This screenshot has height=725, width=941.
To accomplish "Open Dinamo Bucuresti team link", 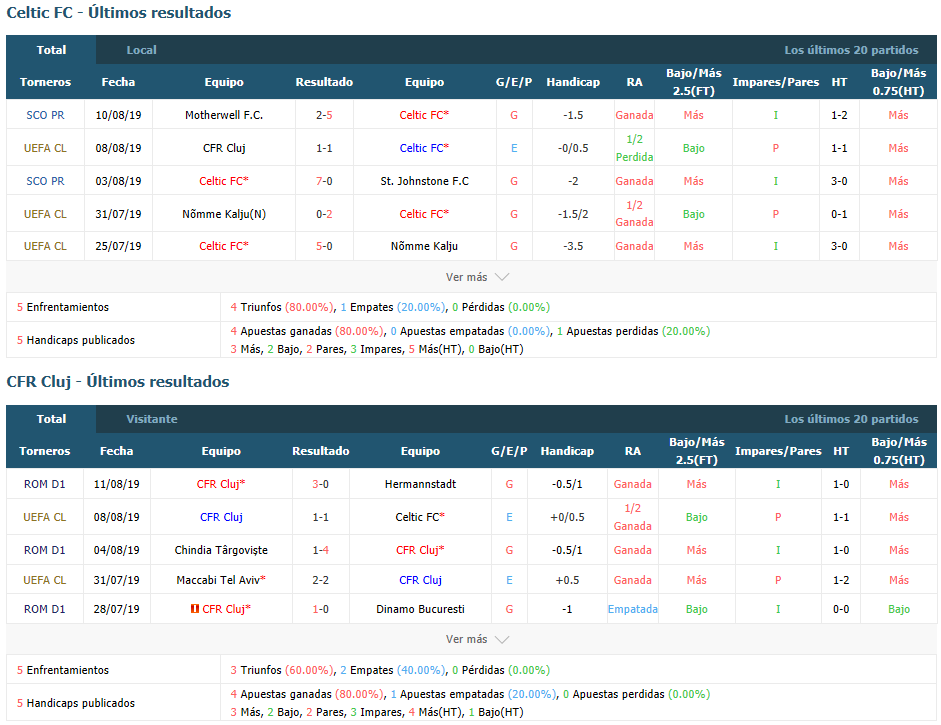I will click(420, 609).
